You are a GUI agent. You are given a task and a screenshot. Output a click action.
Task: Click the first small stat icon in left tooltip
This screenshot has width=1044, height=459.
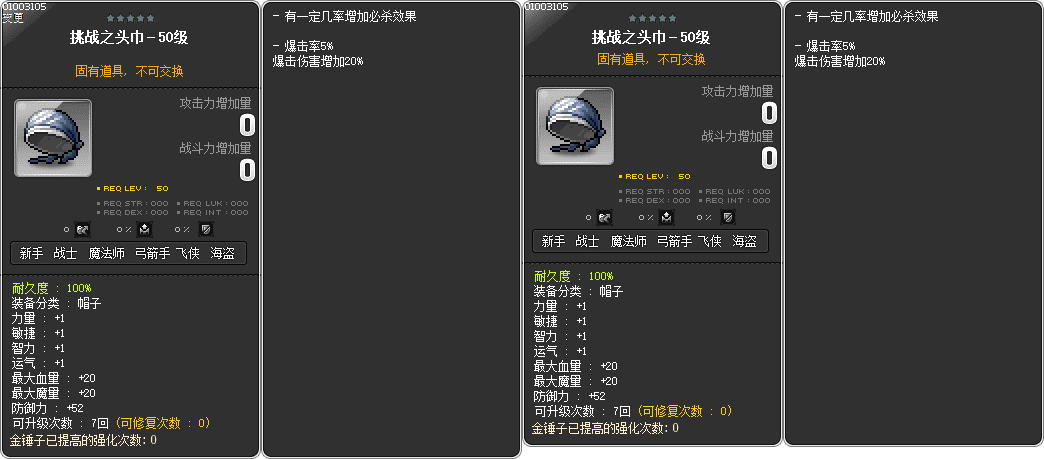click(x=82, y=229)
